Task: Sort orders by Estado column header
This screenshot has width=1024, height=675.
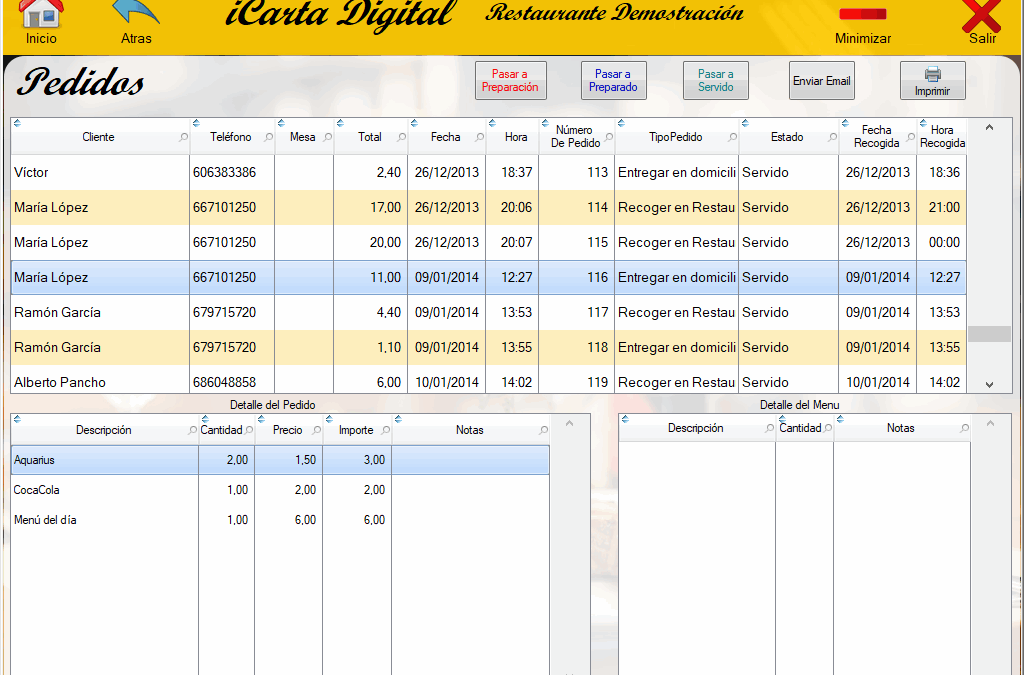Action: 787,137
